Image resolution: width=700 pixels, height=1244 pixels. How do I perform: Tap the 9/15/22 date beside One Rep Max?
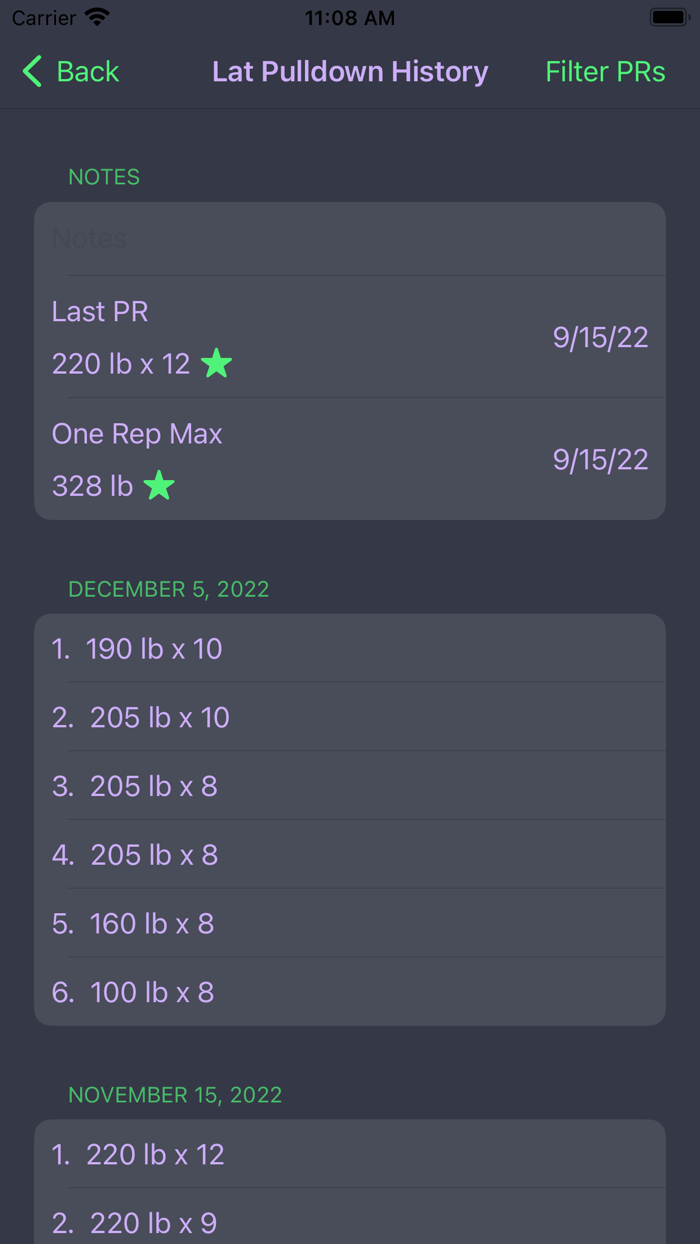point(600,459)
